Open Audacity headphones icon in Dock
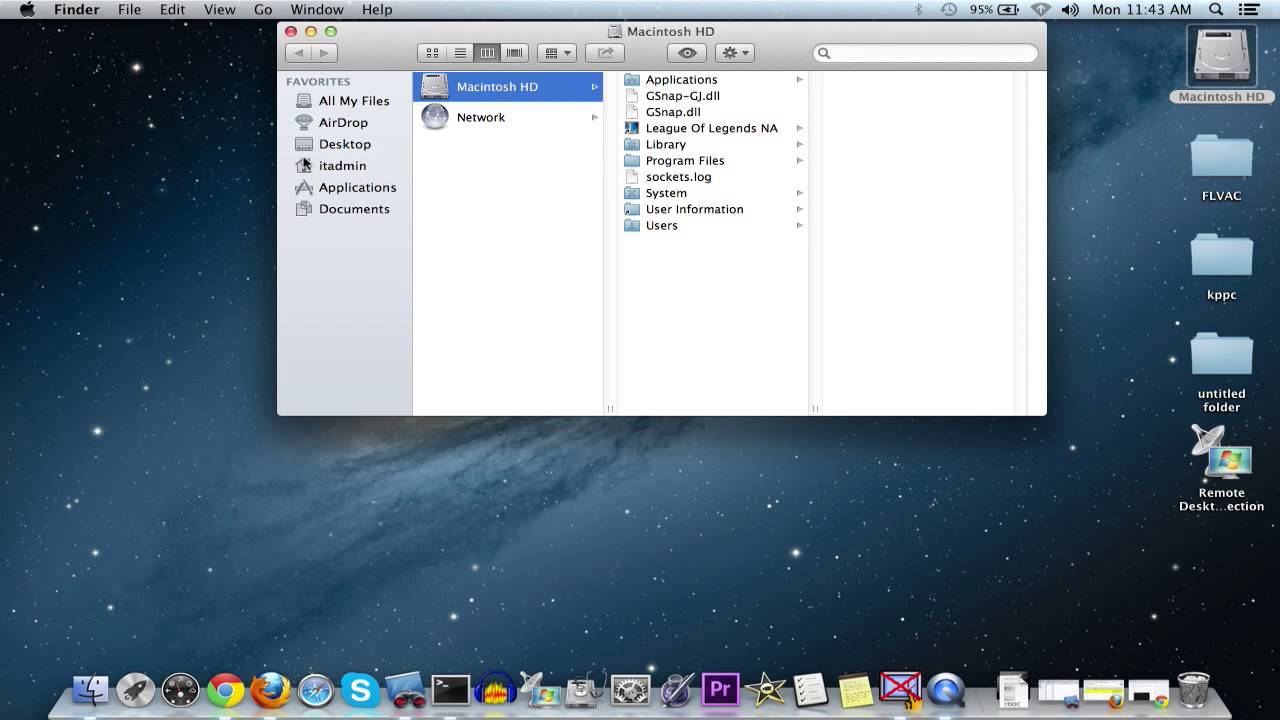 coord(495,689)
